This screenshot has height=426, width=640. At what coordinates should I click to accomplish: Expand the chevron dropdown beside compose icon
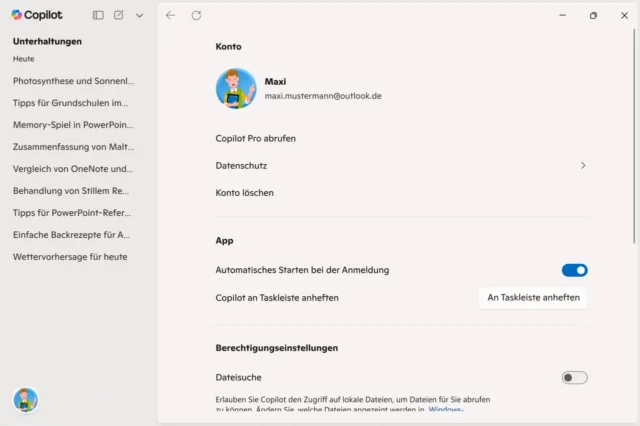[x=139, y=15]
